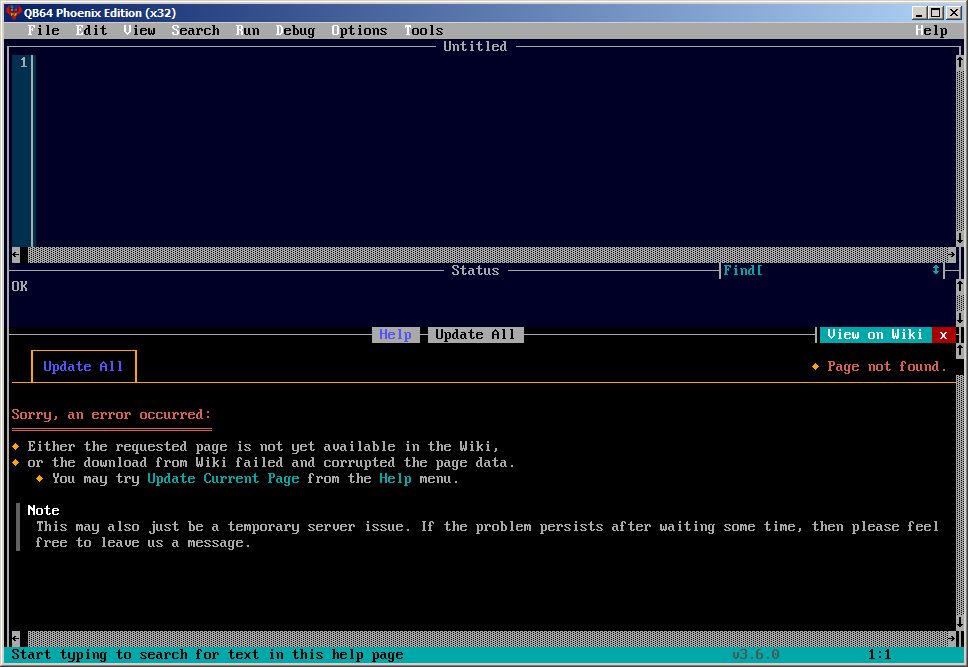Open the Find history arrow
968x667 pixels.
936,271
